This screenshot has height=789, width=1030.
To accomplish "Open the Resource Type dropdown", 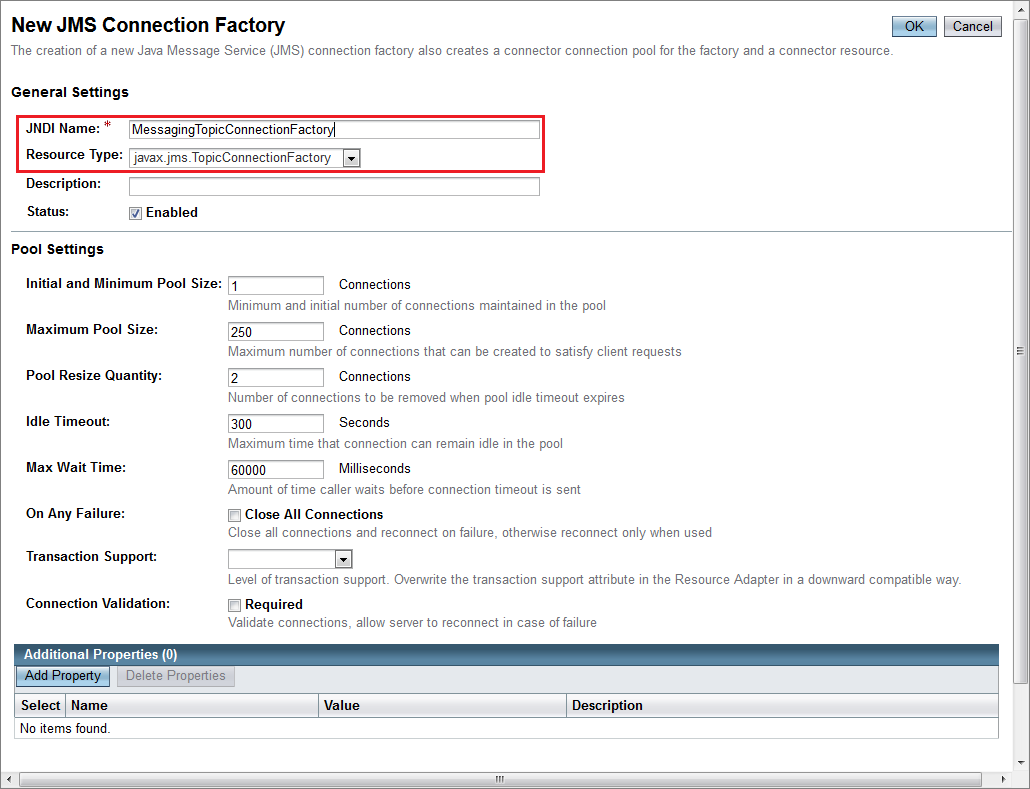I will coord(244,158).
